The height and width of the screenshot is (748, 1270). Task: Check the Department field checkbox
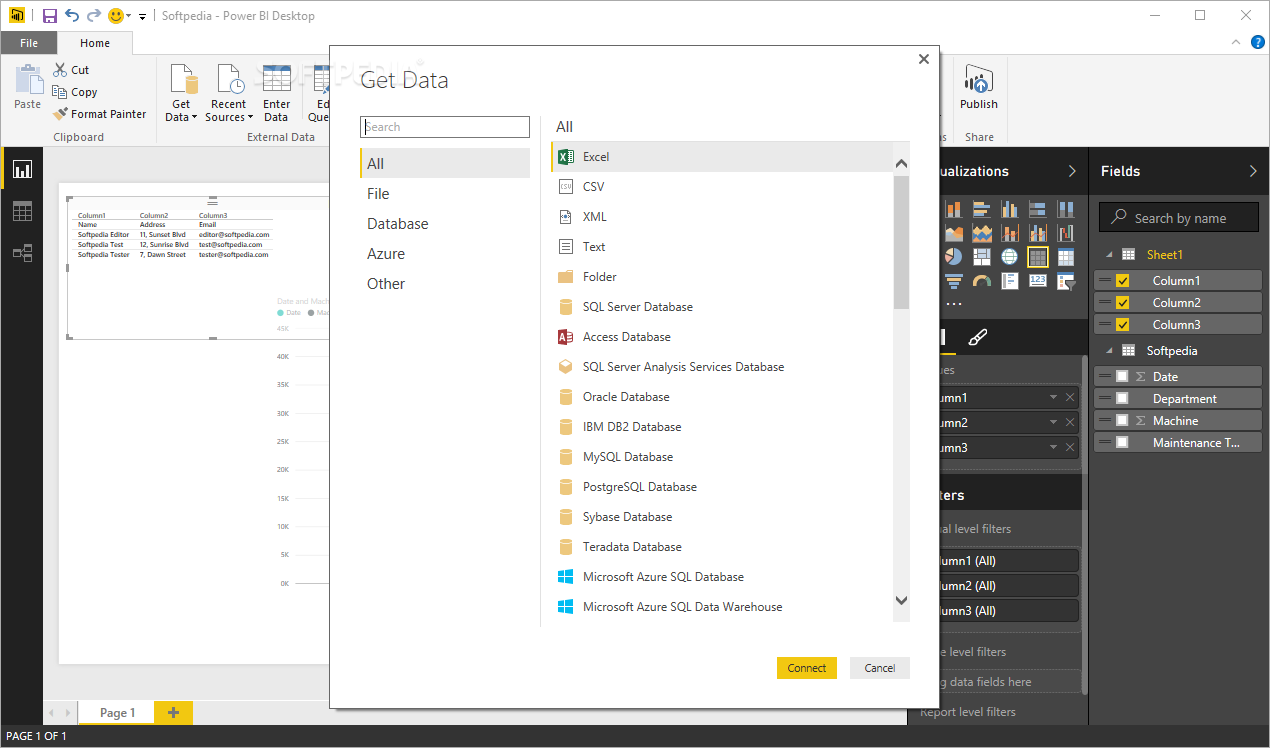[1122, 399]
